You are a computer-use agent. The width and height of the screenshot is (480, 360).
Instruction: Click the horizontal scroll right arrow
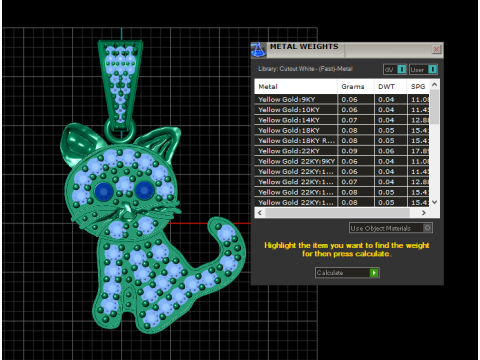[424, 213]
